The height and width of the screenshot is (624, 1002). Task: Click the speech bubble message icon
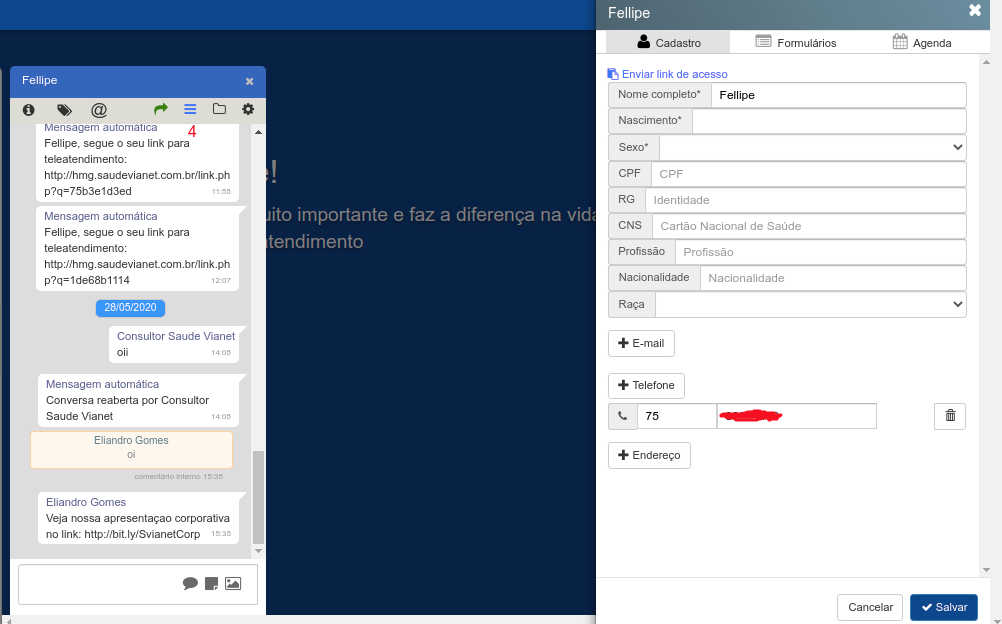point(190,583)
